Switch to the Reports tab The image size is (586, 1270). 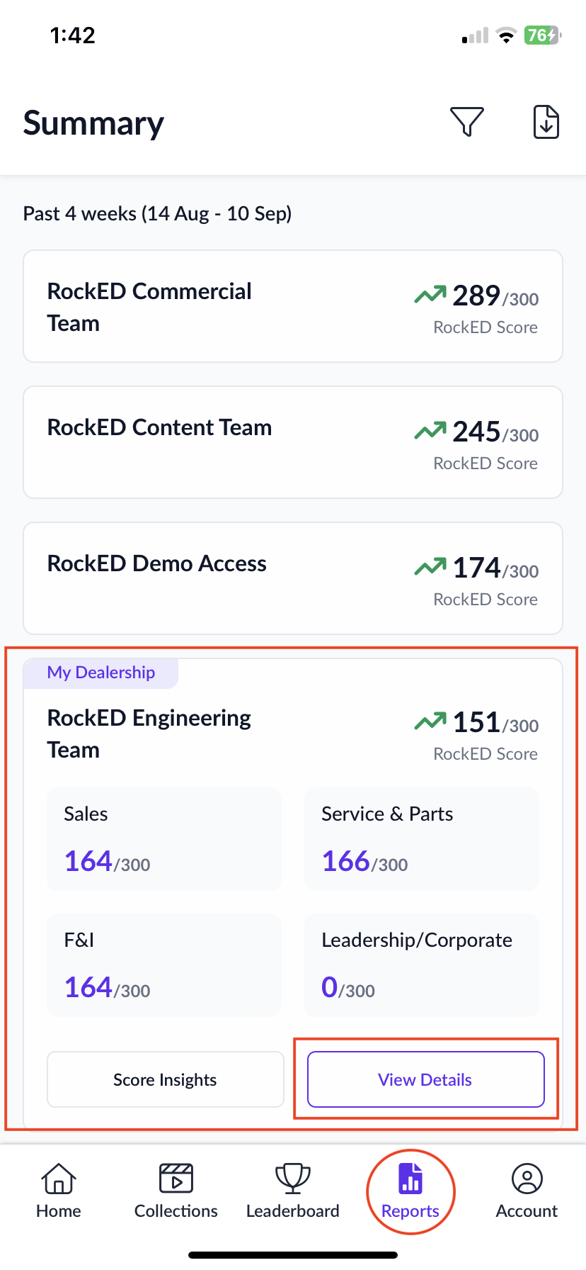[x=410, y=1190]
